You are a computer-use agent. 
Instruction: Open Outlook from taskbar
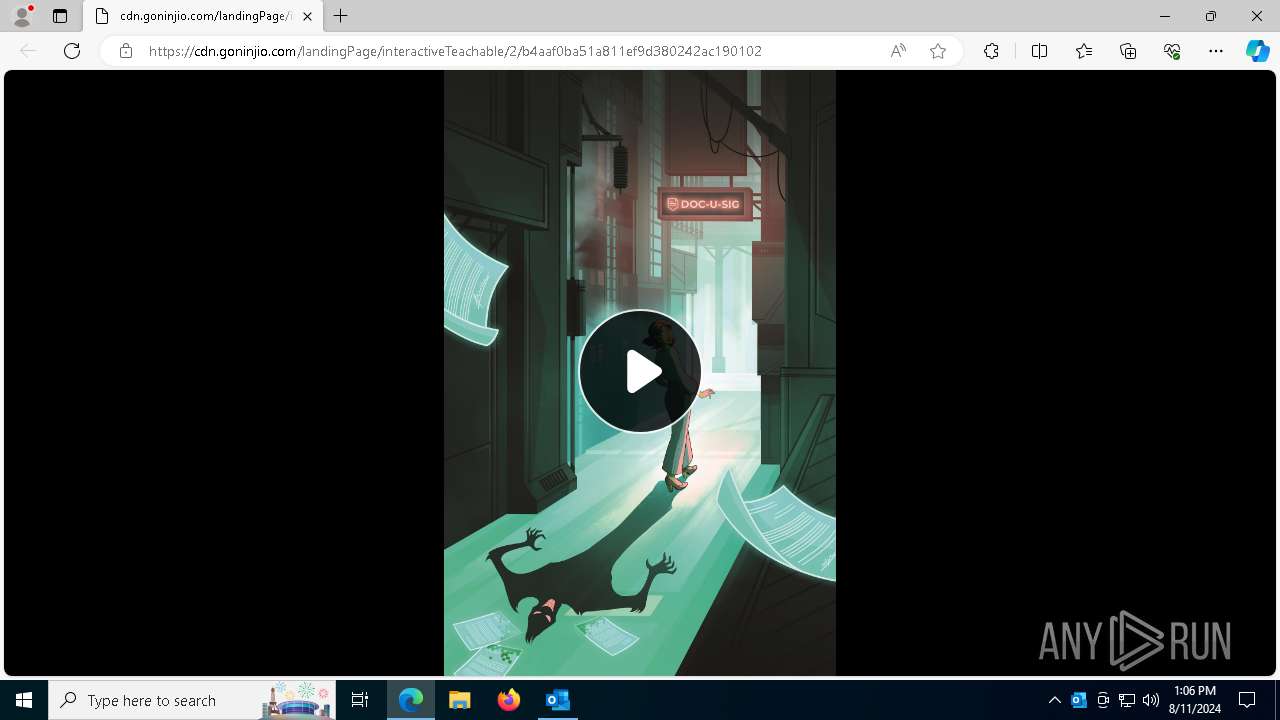point(557,700)
